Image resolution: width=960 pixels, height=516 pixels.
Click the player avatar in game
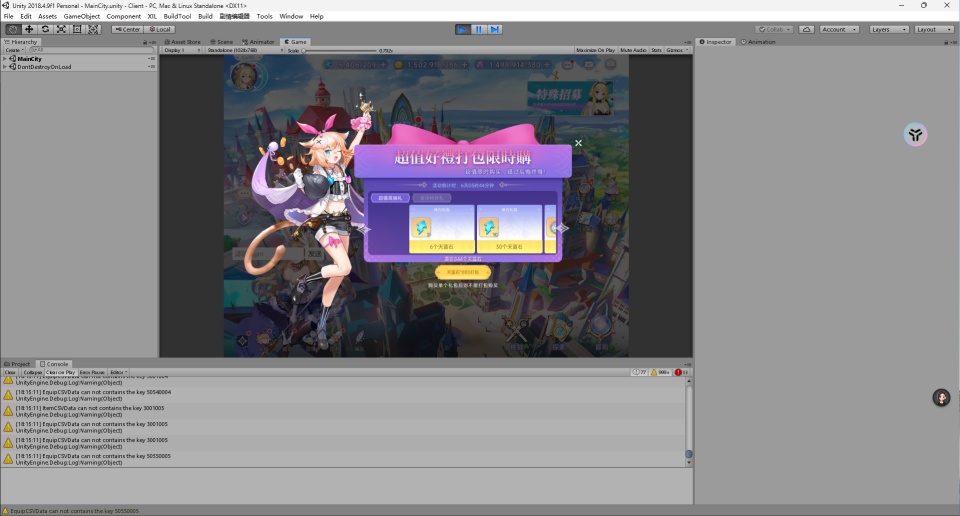coord(246,76)
